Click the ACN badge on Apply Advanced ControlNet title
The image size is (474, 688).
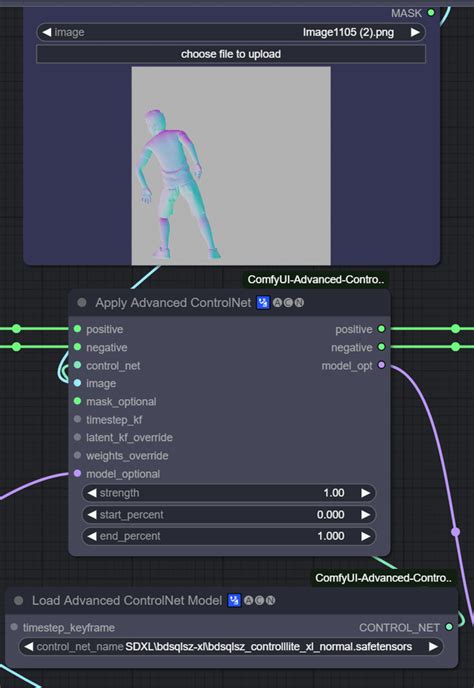tap(288, 302)
